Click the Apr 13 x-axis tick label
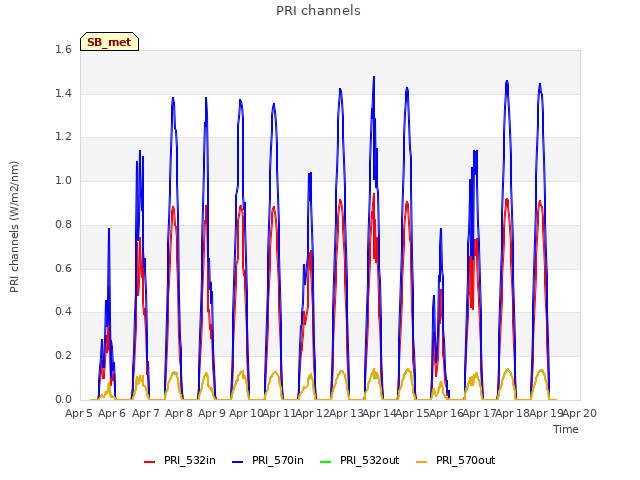 (x=346, y=413)
